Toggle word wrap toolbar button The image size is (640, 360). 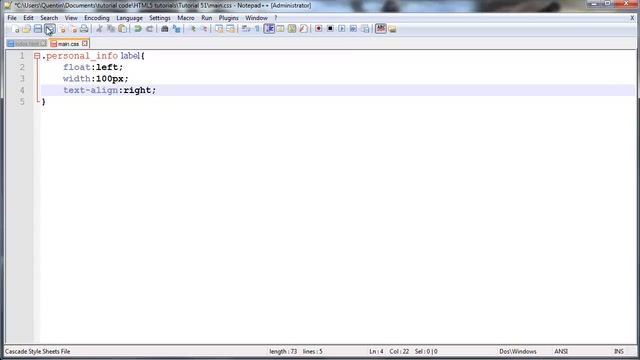pyautogui.click(x=246, y=29)
